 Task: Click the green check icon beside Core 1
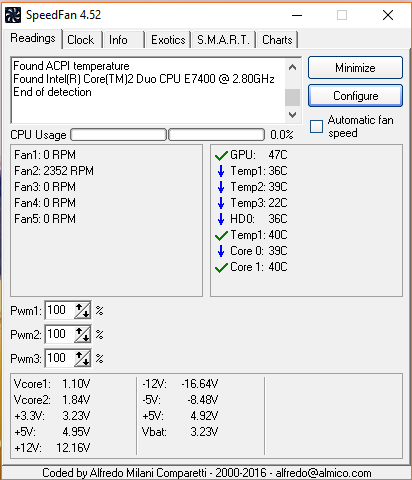[x=221, y=267]
